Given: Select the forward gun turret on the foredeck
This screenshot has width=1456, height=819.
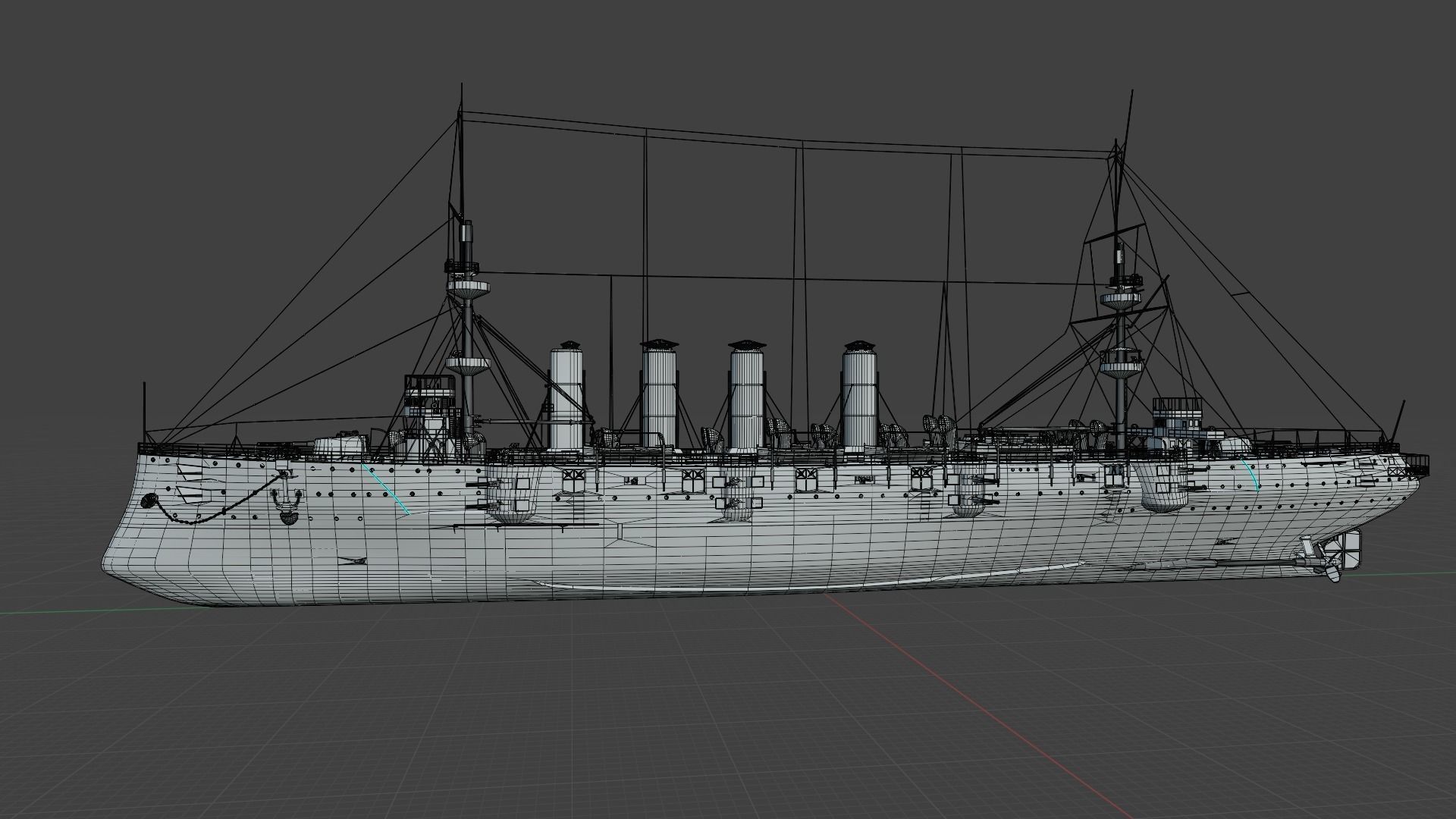Looking at the screenshot, I should click(341, 446).
